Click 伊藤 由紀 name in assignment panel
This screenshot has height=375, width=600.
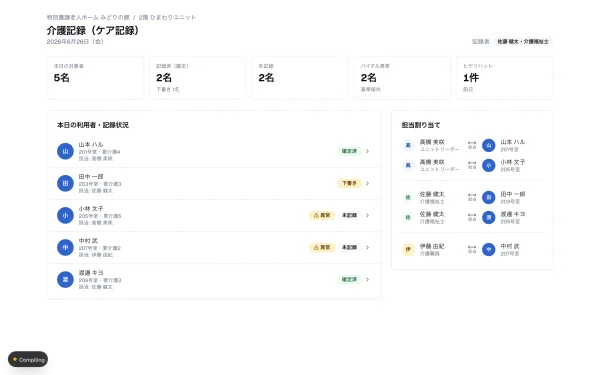point(432,246)
